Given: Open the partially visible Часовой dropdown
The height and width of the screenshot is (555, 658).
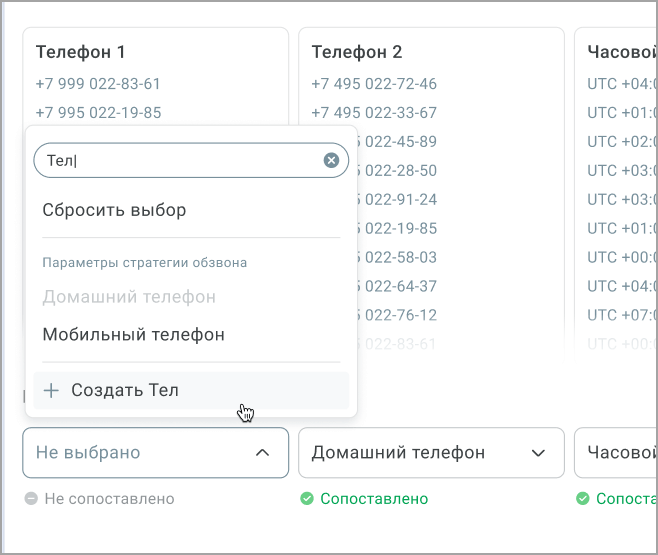Looking at the screenshot, I should (x=615, y=453).
